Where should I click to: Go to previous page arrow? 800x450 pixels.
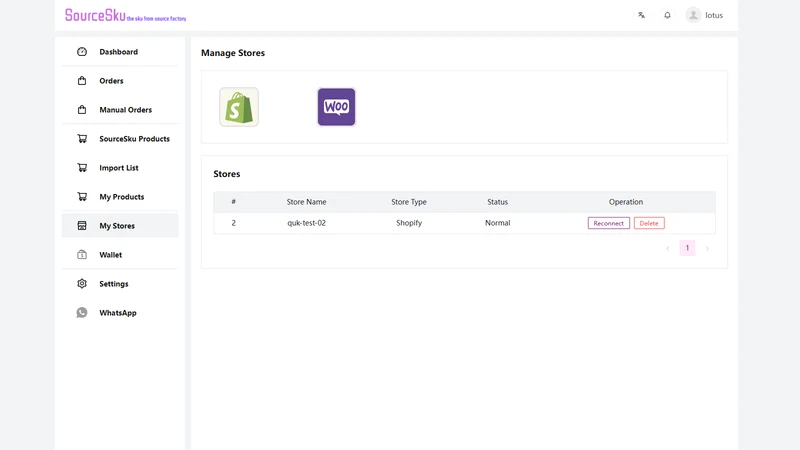coord(667,248)
